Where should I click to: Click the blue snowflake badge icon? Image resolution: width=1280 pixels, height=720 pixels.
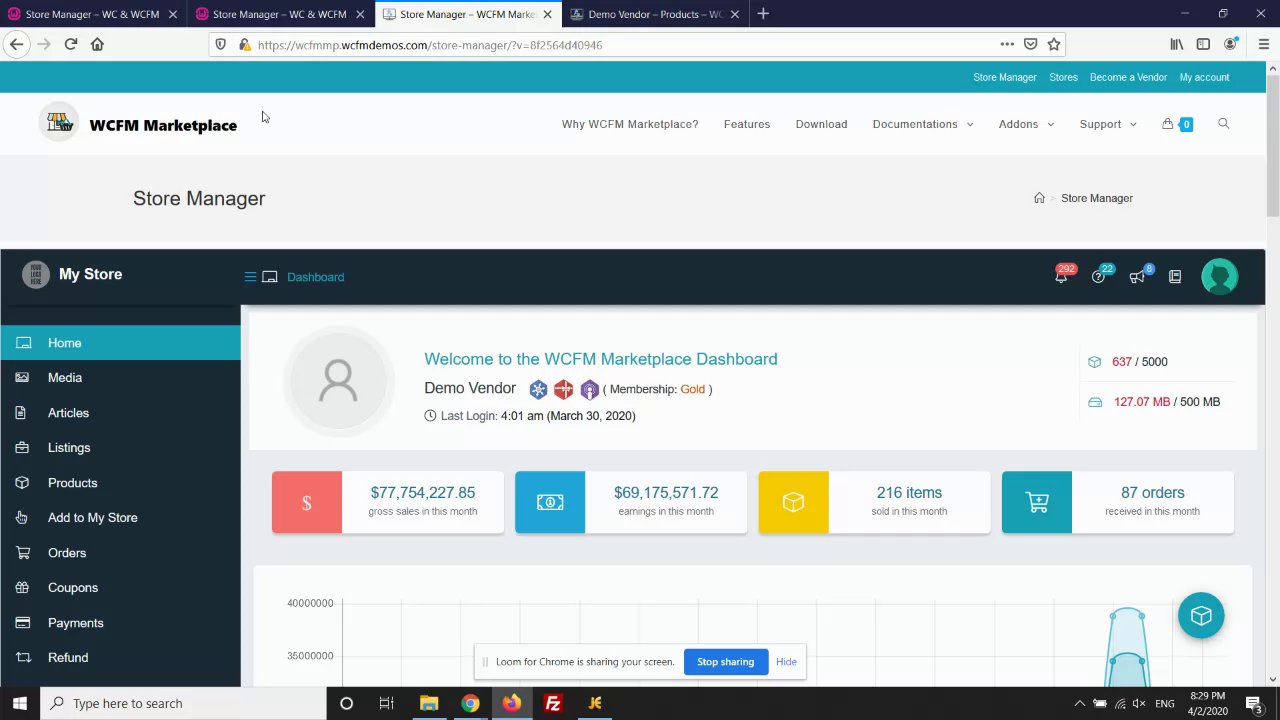(538, 389)
